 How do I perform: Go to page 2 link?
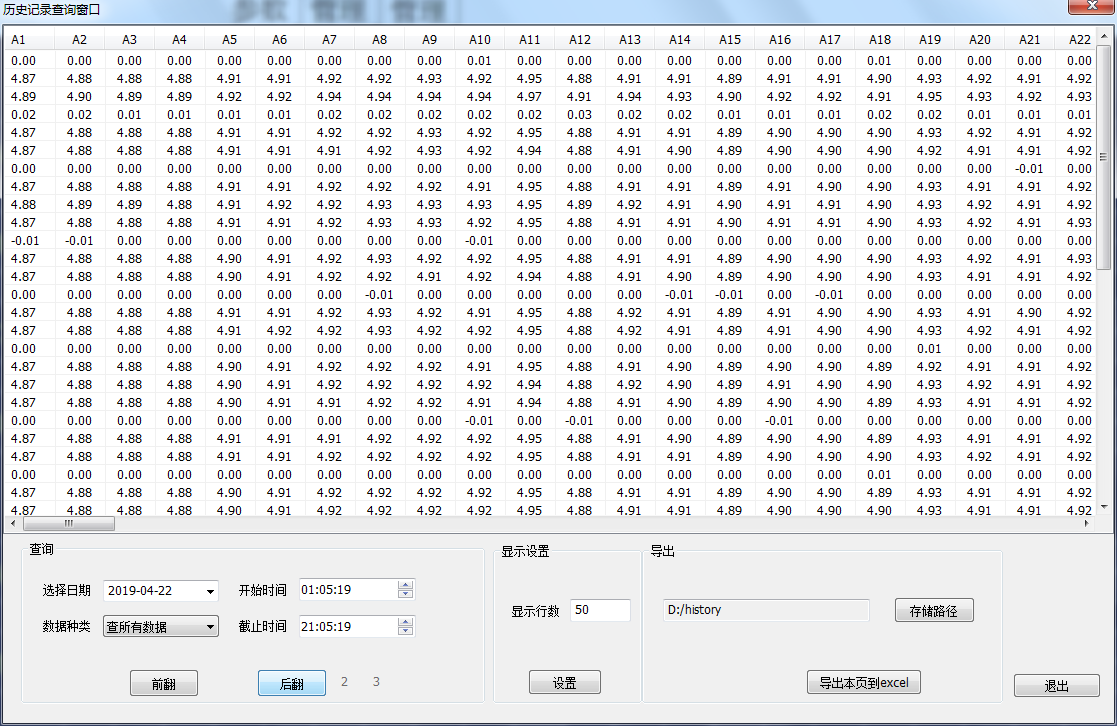344,682
